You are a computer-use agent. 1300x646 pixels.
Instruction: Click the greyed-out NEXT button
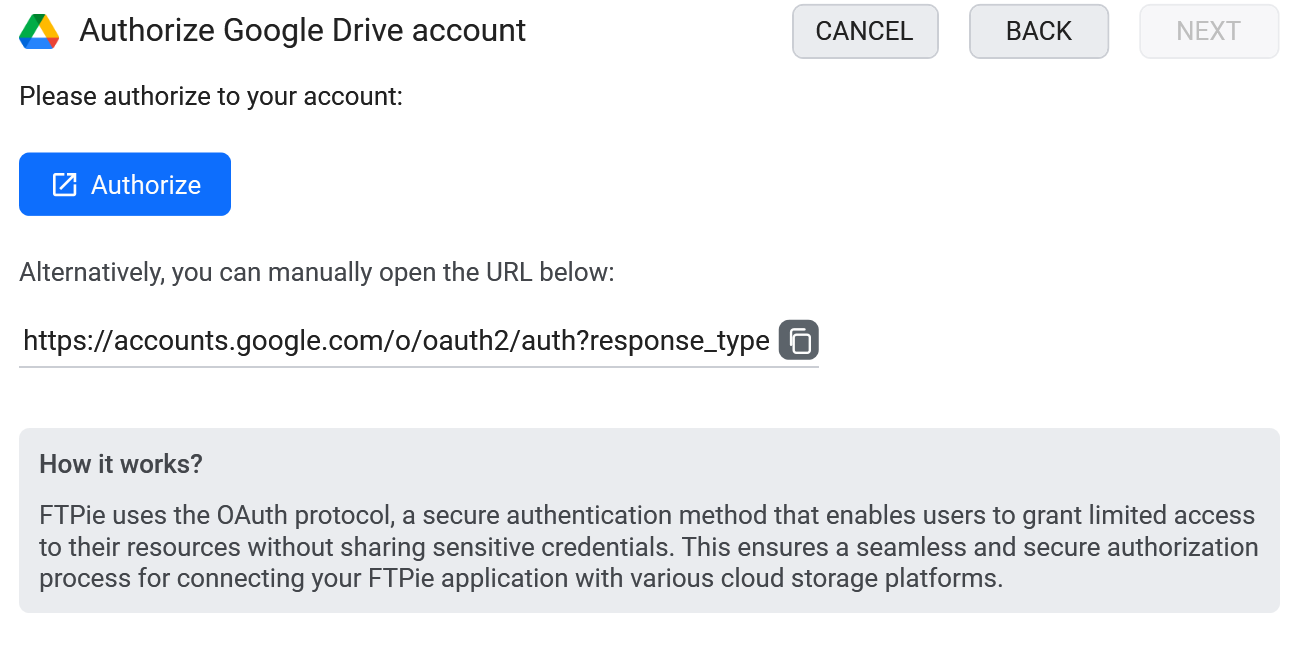point(1209,31)
